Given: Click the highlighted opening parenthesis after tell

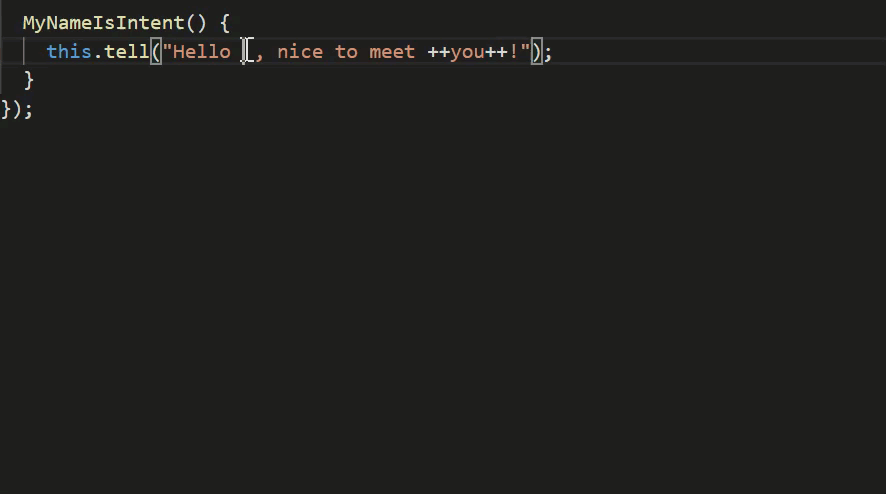Looking at the screenshot, I should (x=155, y=52).
